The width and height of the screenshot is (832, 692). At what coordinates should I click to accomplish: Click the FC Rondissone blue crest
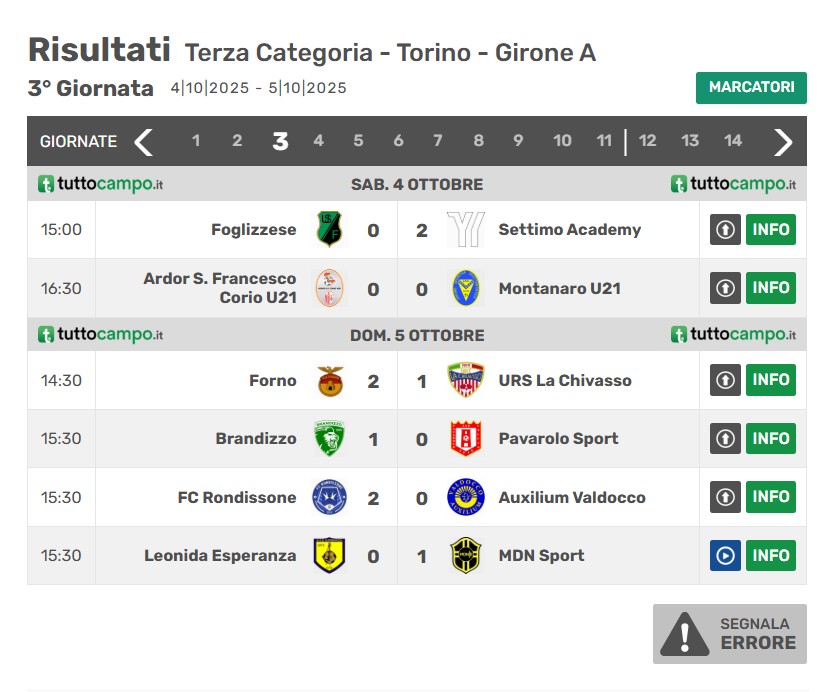329,497
